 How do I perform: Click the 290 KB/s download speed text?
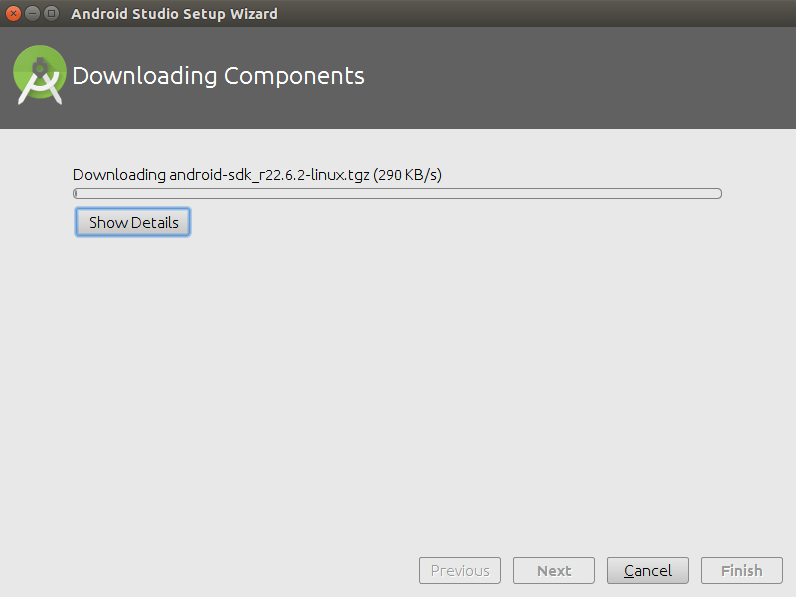[408, 175]
